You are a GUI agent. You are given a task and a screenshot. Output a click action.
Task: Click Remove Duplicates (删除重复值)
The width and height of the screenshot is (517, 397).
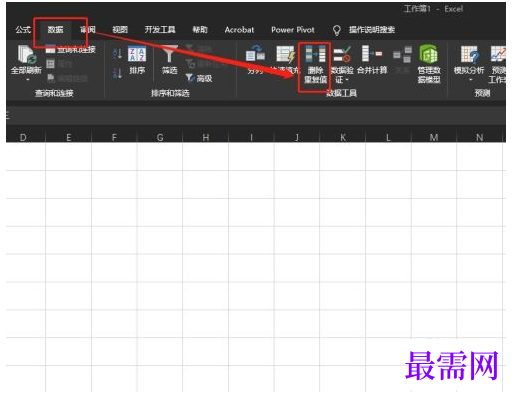[x=315, y=64]
